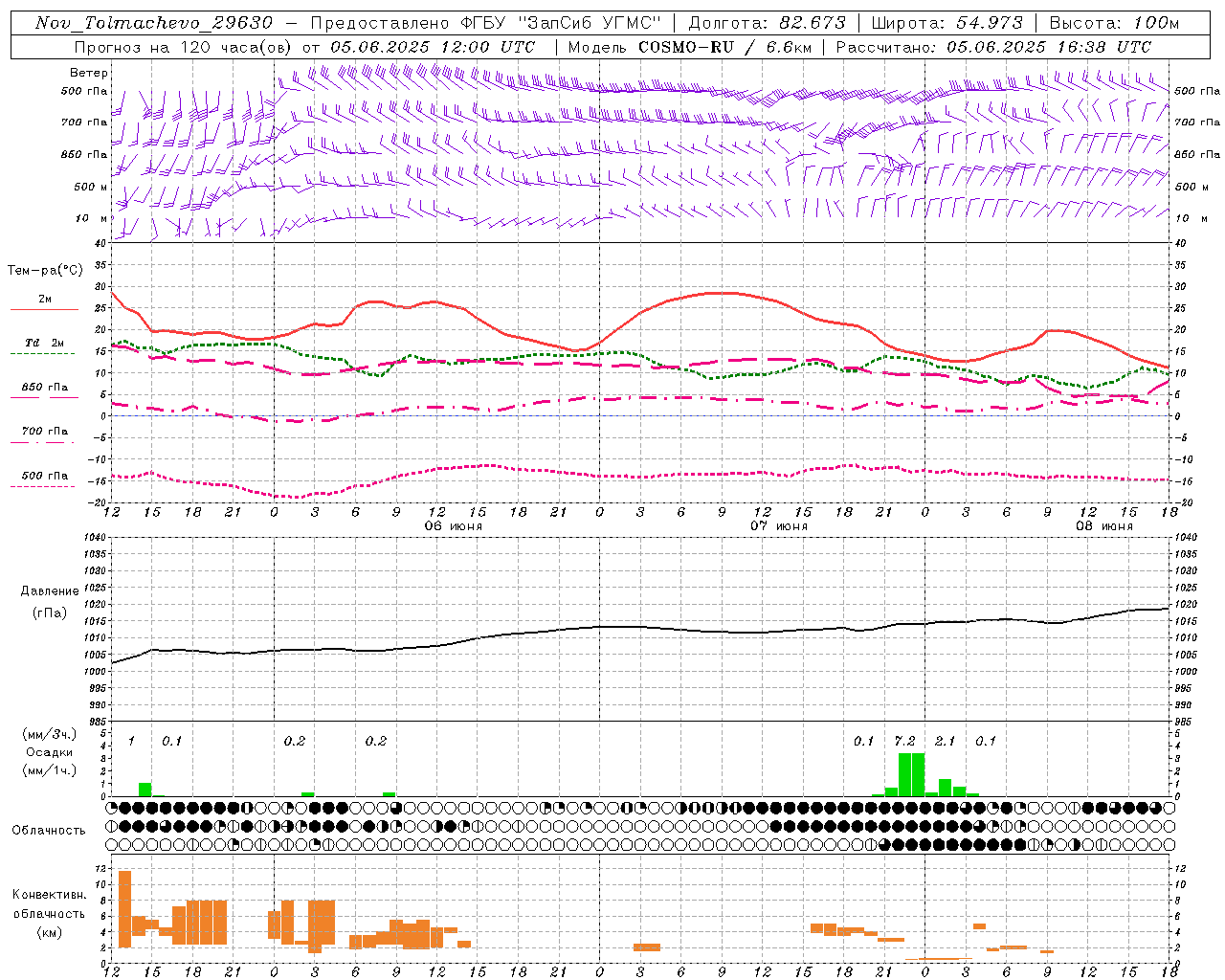Viewport: 1225px width, 980px height.
Task: Click the forecast start 05.06.2025 12:00 UTC
Action: click(x=433, y=47)
